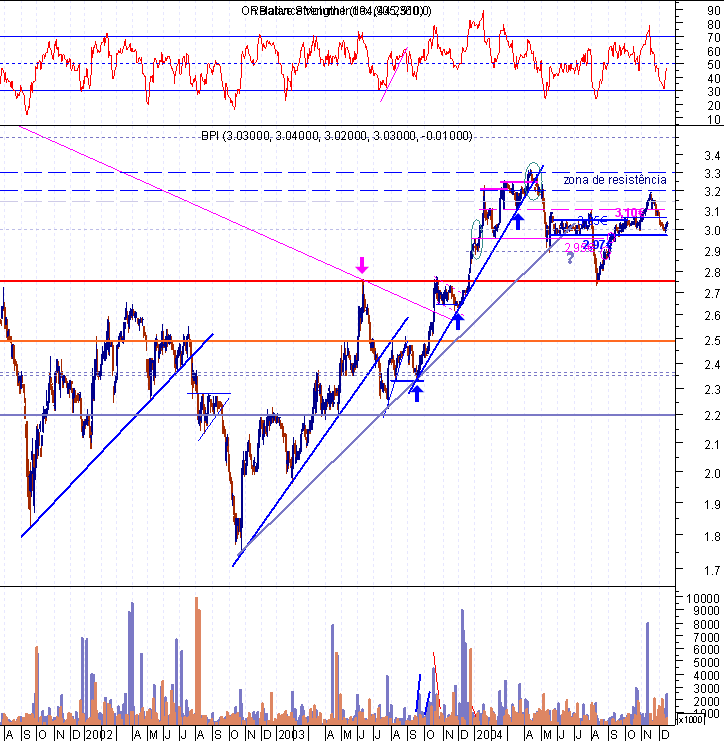The width and height of the screenshot is (724, 741).
Task: Click the overlapping Relative Strength indicator title
Action: click(x=336, y=10)
